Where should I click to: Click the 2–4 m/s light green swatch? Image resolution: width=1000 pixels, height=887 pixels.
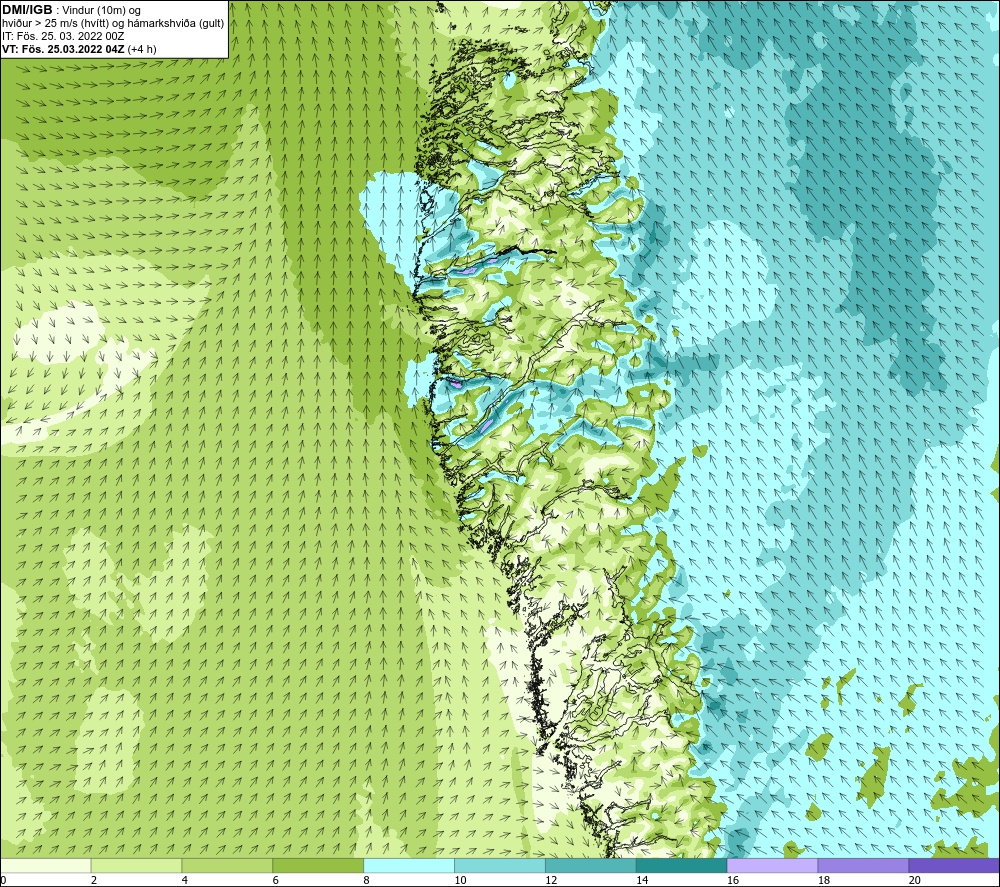(136, 866)
